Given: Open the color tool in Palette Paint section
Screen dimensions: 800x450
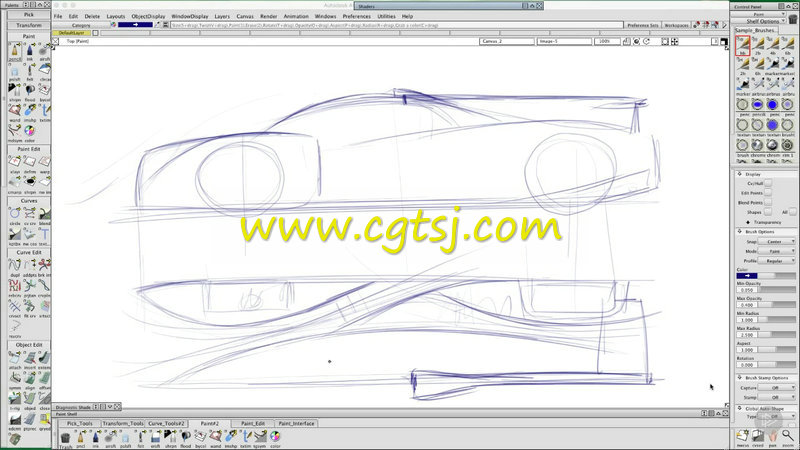Looking at the screenshot, I should 30,133.
